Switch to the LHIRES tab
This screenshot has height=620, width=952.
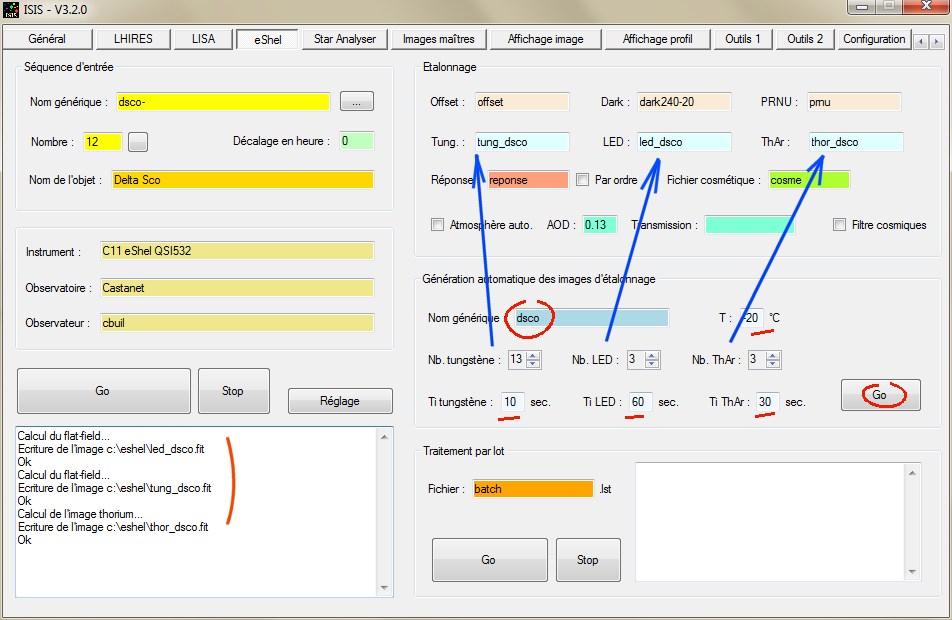coord(134,39)
